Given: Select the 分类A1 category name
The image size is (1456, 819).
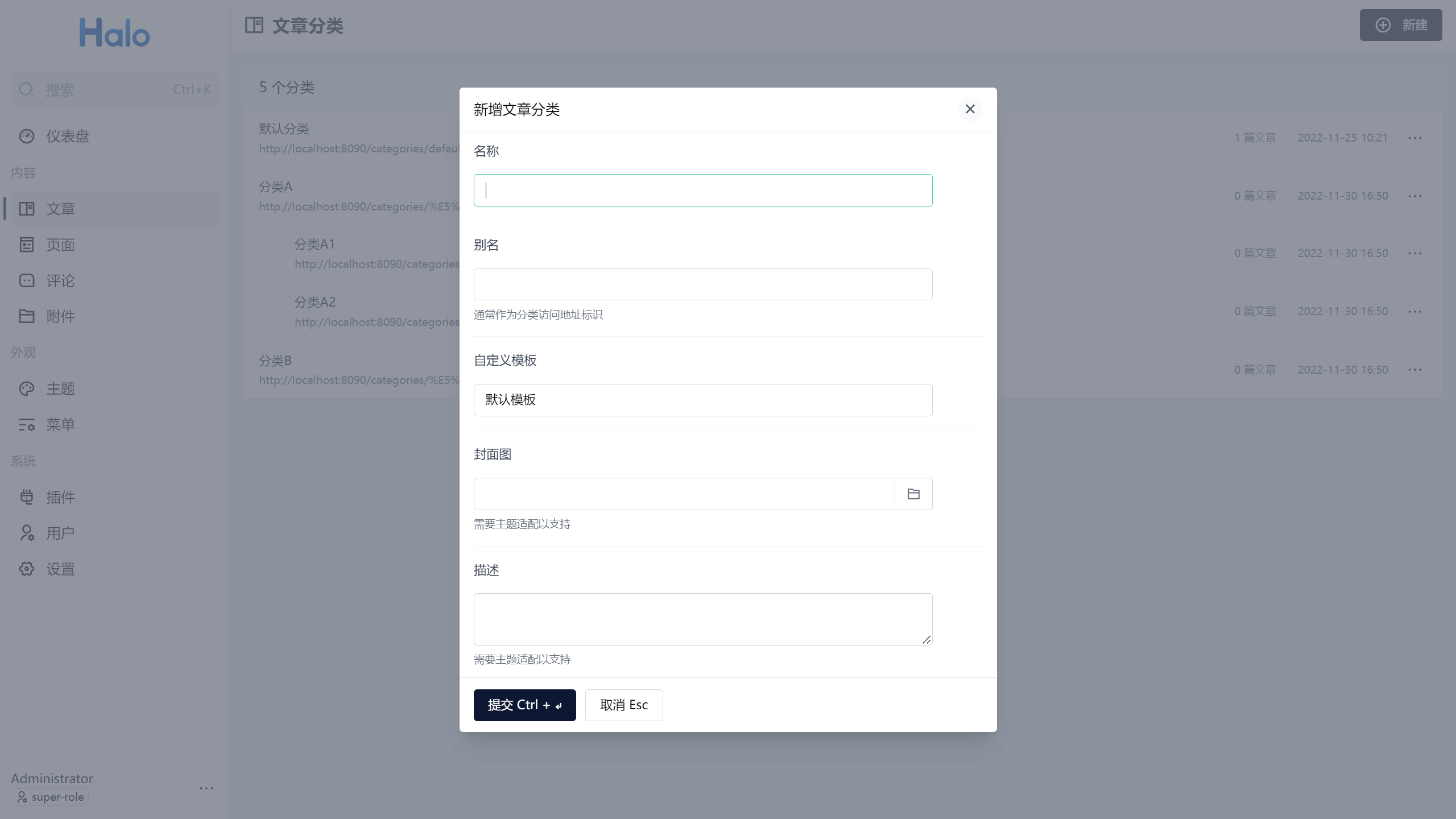Looking at the screenshot, I should [x=315, y=244].
